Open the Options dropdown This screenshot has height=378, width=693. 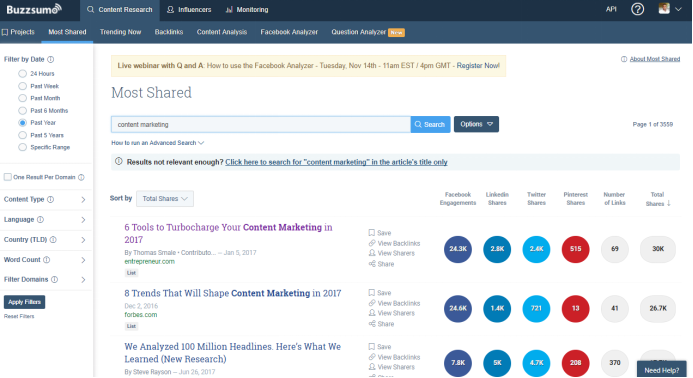(476, 124)
